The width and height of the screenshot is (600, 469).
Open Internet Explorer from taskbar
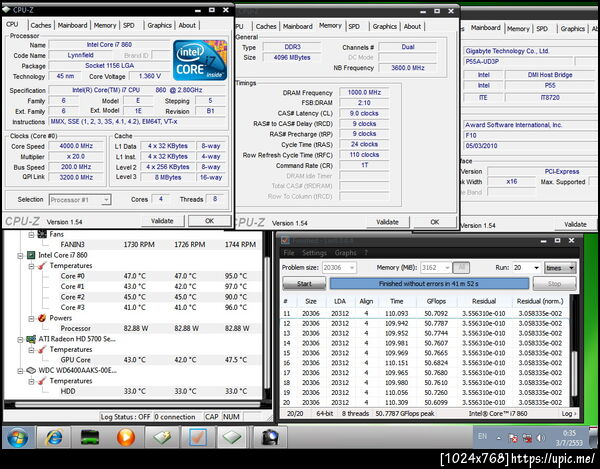click(x=54, y=437)
